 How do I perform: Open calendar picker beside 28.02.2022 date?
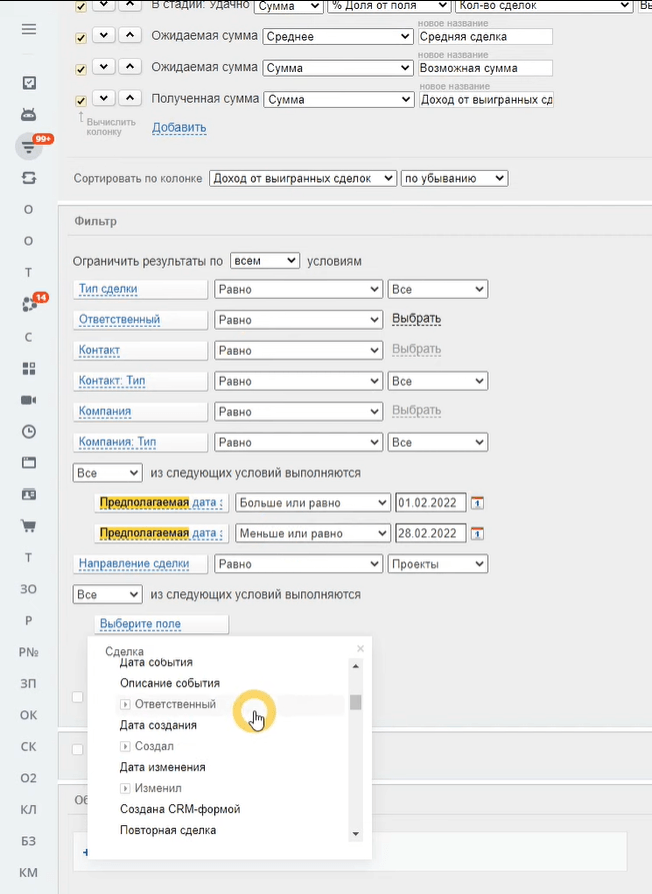click(477, 534)
